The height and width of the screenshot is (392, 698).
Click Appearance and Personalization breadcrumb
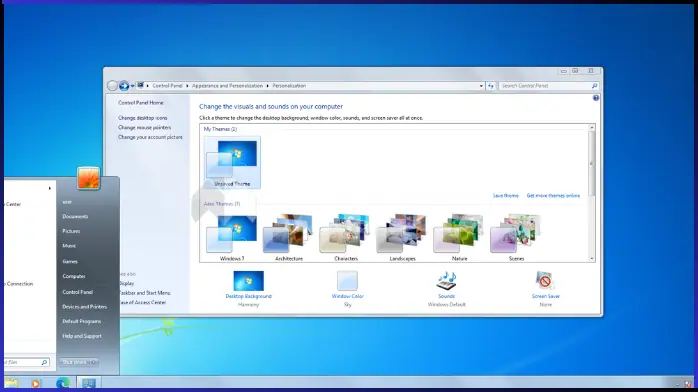pyautogui.click(x=227, y=86)
